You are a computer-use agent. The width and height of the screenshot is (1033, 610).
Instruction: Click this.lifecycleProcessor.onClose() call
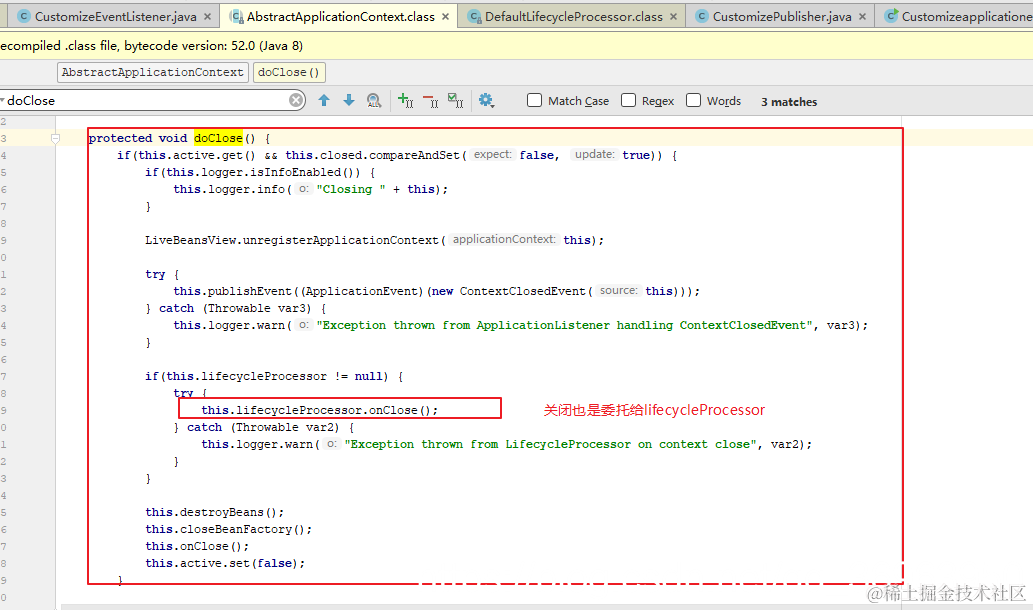[x=320, y=410]
